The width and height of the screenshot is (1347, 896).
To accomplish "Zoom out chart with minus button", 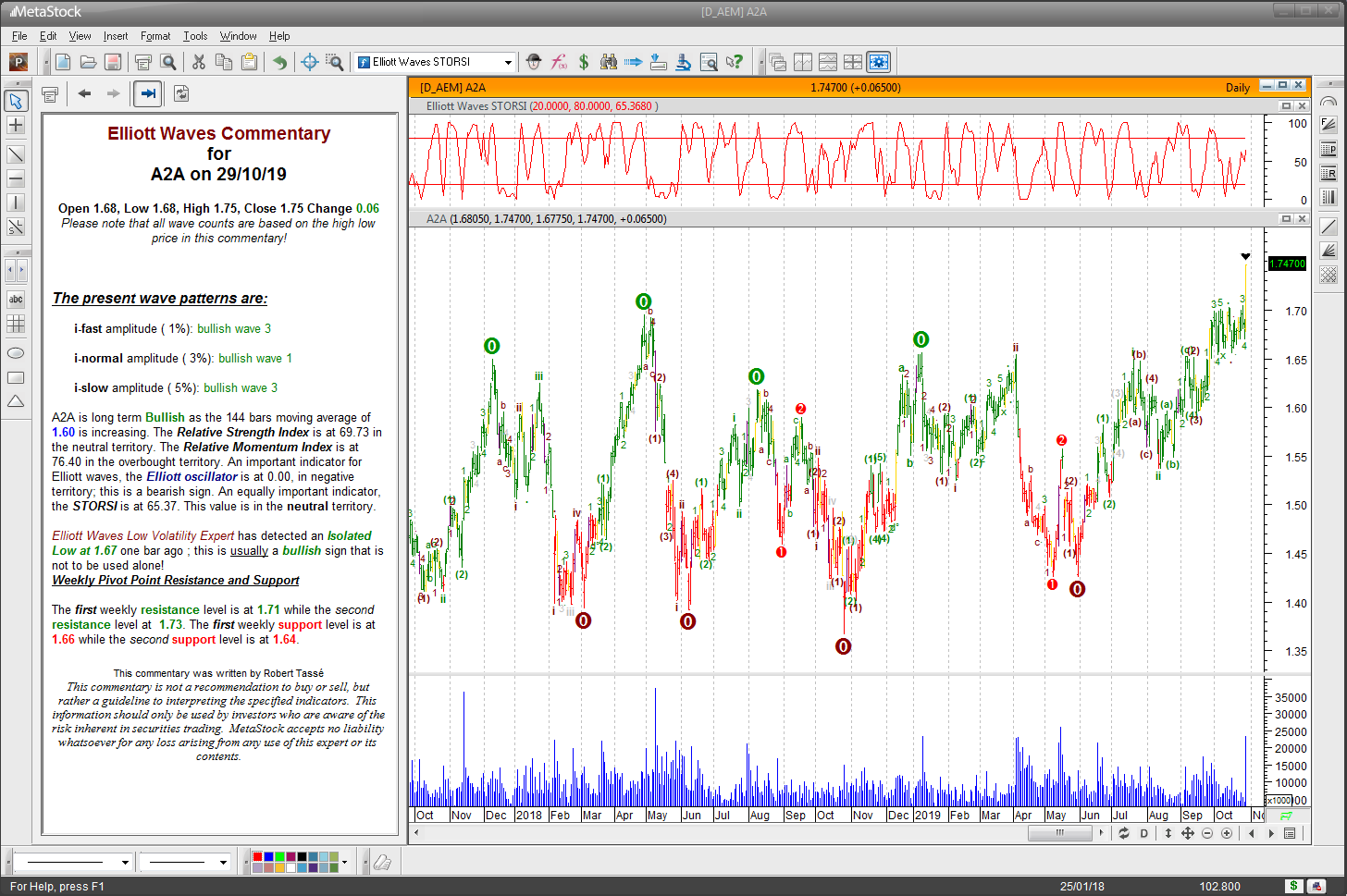I will [1207, 833].
